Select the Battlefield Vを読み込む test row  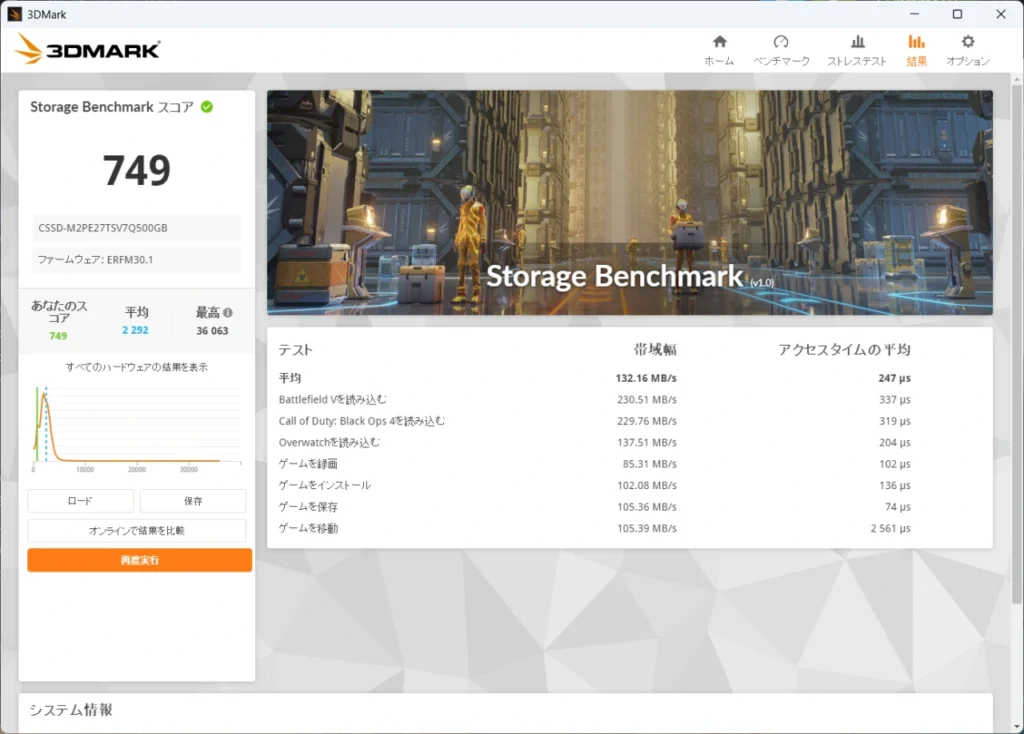click(594, 400)
